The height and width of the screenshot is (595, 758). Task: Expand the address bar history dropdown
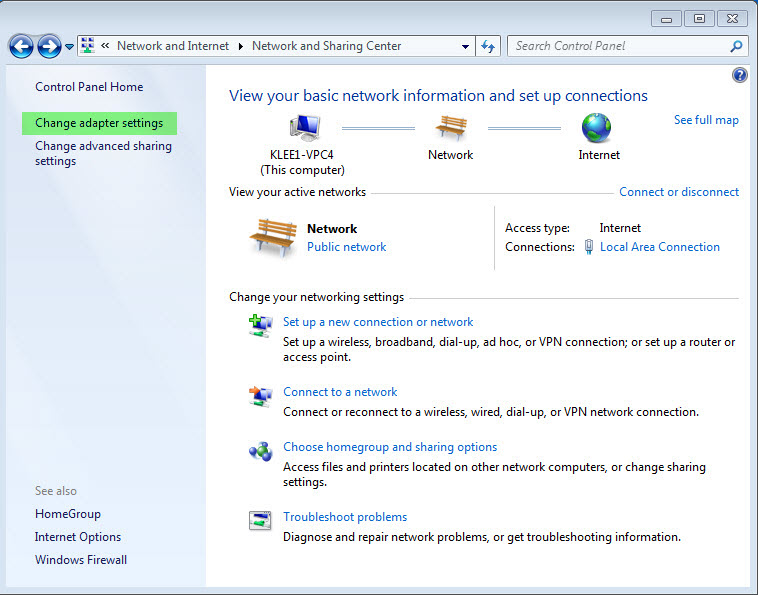[465, 46]
